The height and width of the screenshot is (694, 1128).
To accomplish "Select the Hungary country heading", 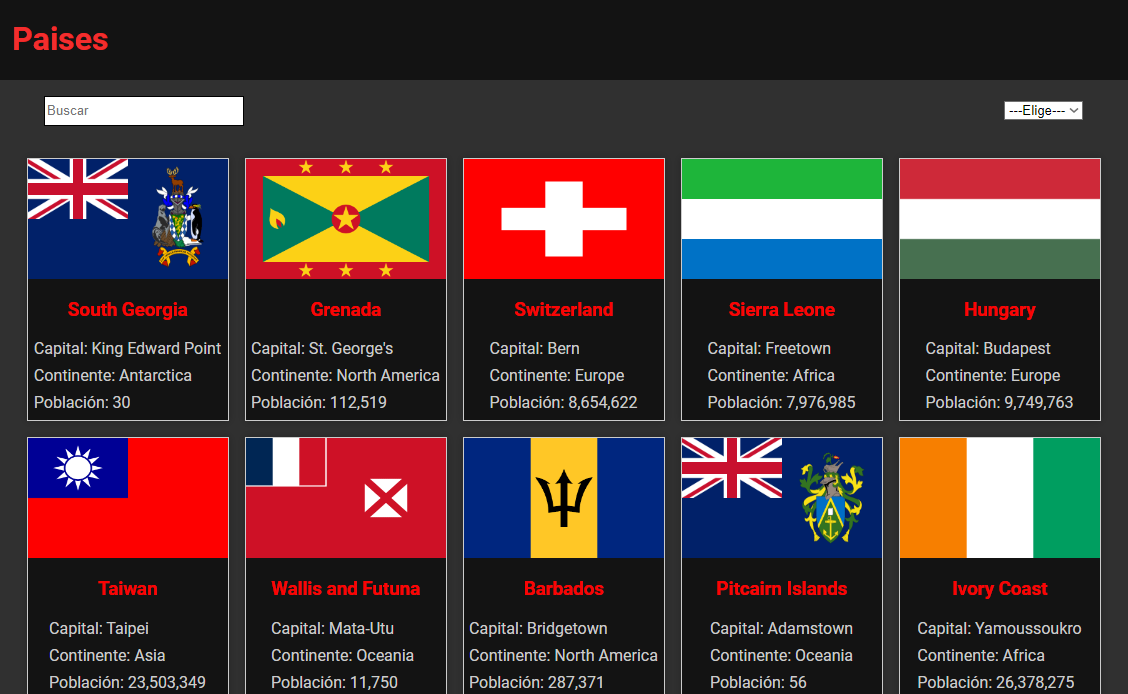I will pos(1000,310).
